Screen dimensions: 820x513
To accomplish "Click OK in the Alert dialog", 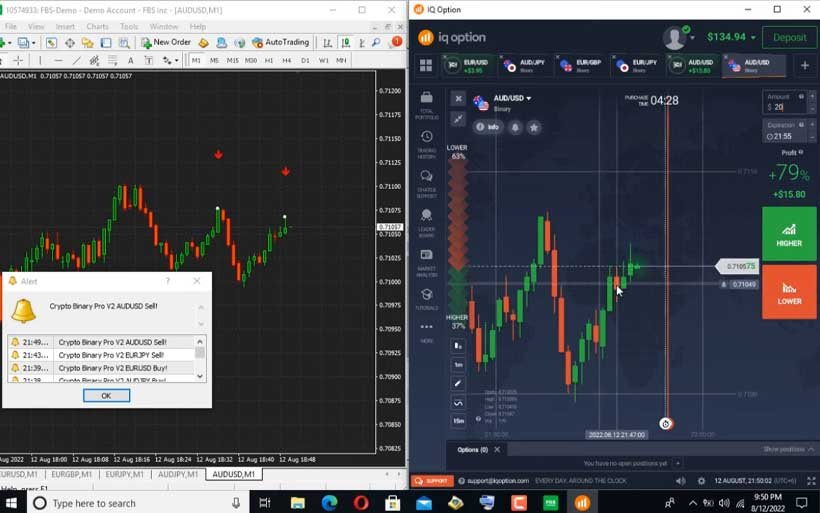I will (106, 395).
